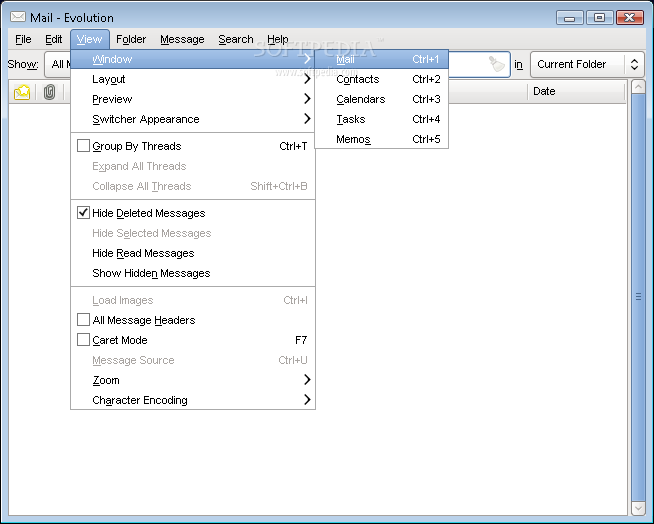This screenshot has height=524, width=654.
Task: Toggle Group By Threads checkbox
Action: pyautogui.click(x=83, y=146)
